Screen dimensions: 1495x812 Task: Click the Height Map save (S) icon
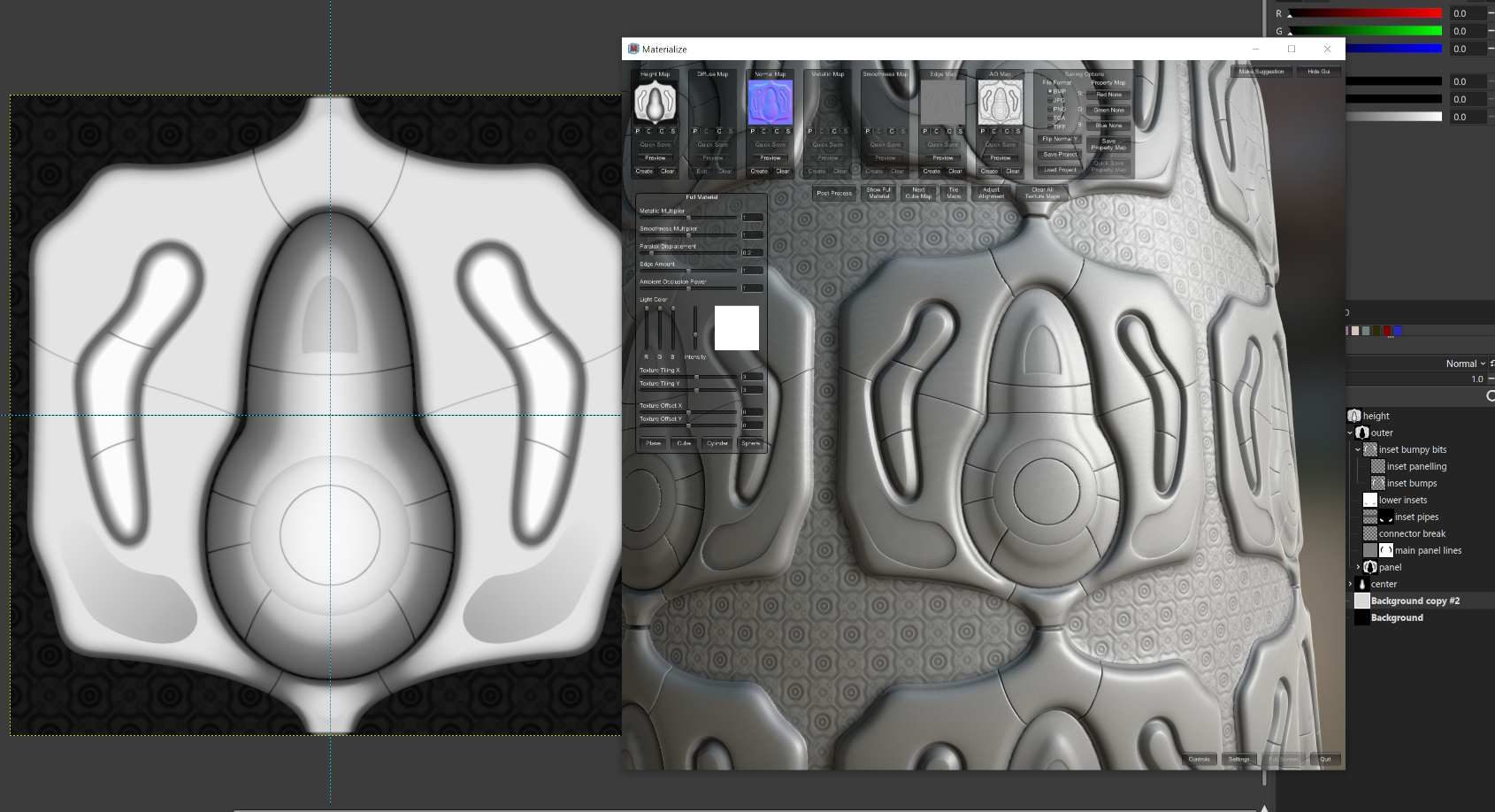(x=672, y=131)
